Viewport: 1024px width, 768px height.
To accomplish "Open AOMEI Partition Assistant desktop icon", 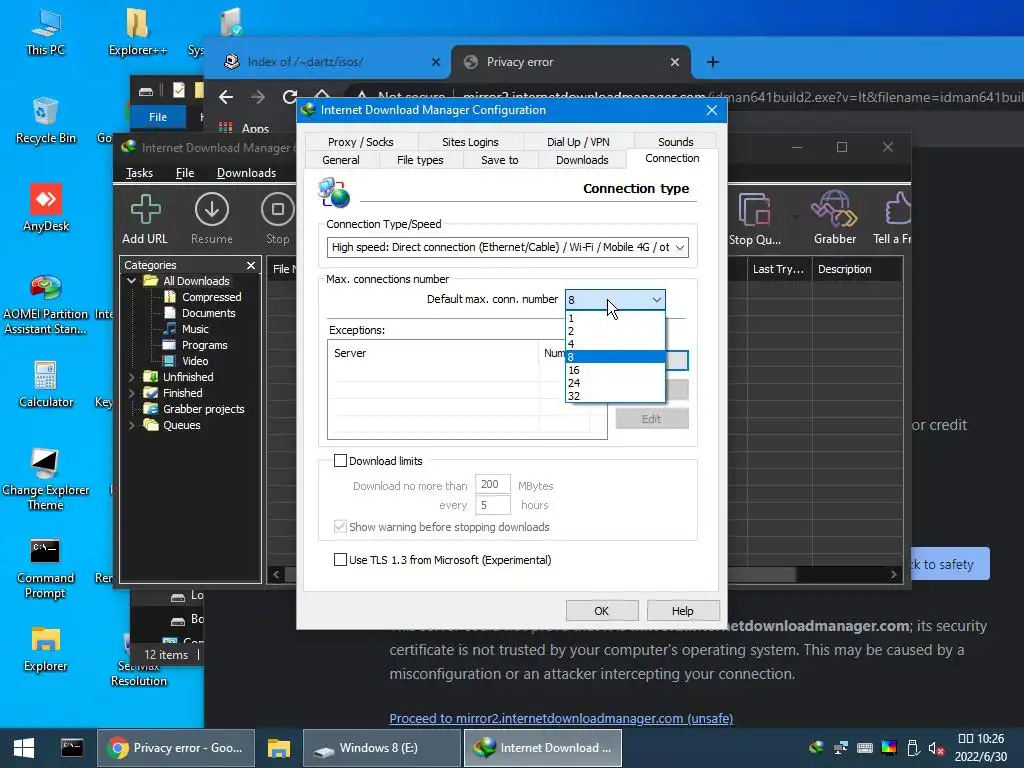I will (46, 304).
